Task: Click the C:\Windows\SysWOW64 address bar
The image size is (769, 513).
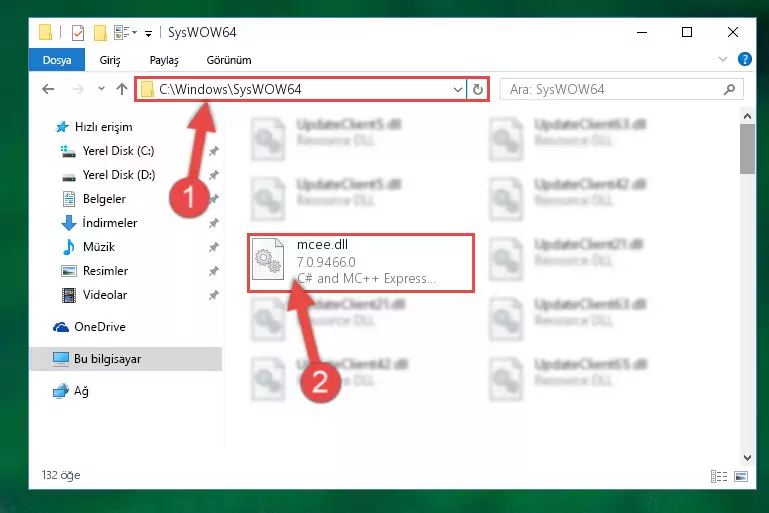Action: [300, 89]
